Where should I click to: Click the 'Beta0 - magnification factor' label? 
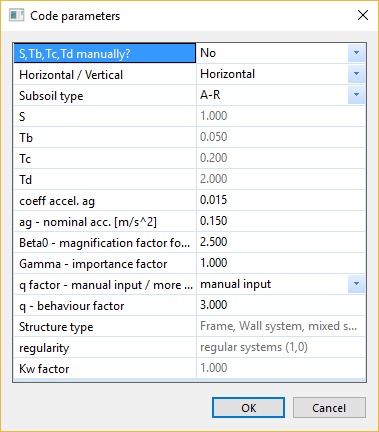point(105,242)
